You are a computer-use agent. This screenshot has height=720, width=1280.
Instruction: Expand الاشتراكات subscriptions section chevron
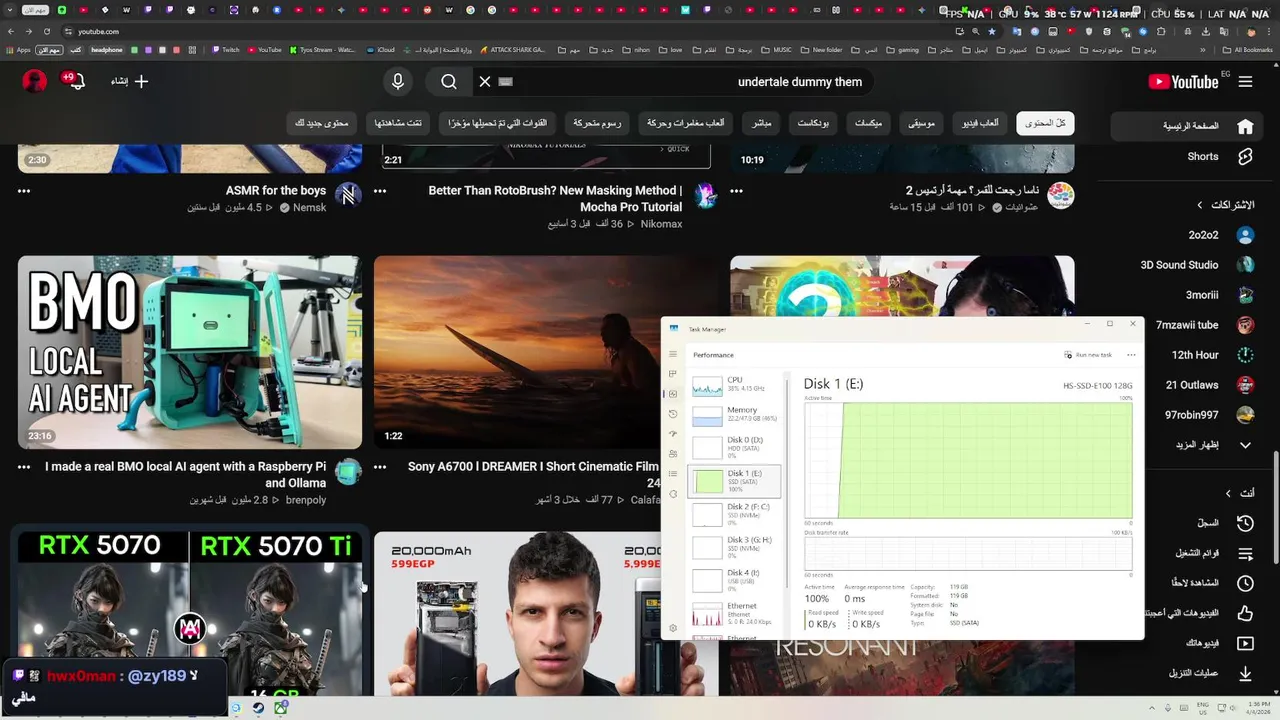(1200, 205)
